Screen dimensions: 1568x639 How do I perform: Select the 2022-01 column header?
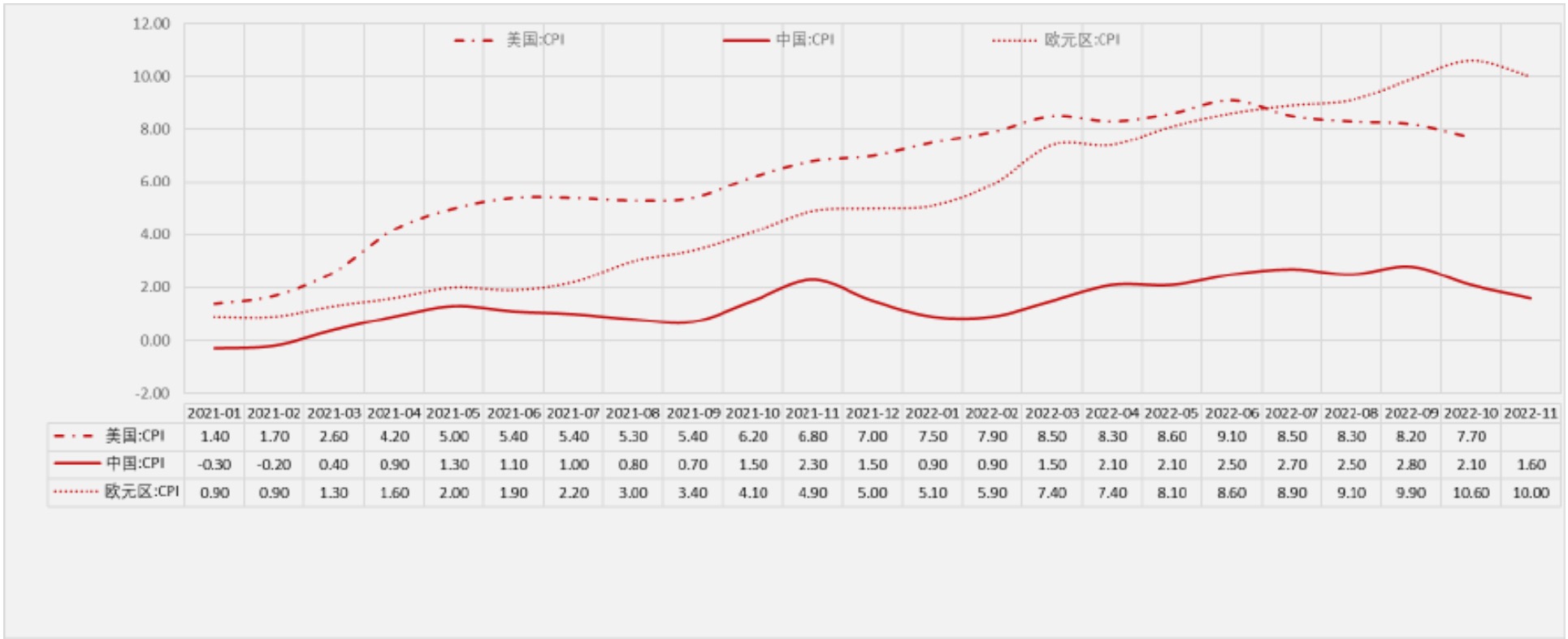933,413
